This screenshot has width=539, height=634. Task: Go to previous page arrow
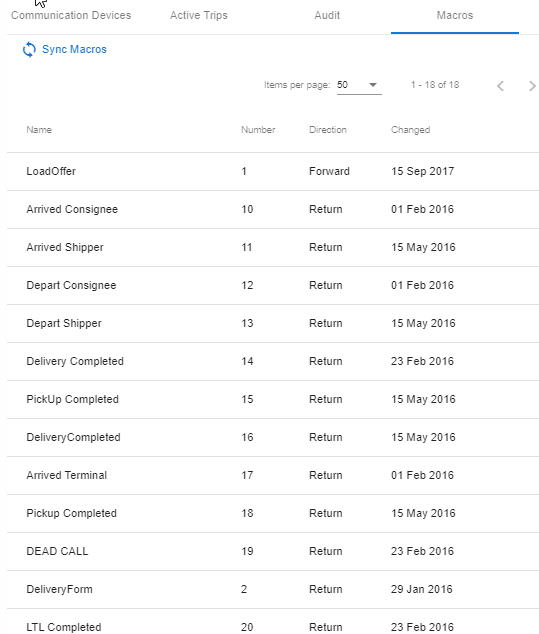tap(500, 86)
